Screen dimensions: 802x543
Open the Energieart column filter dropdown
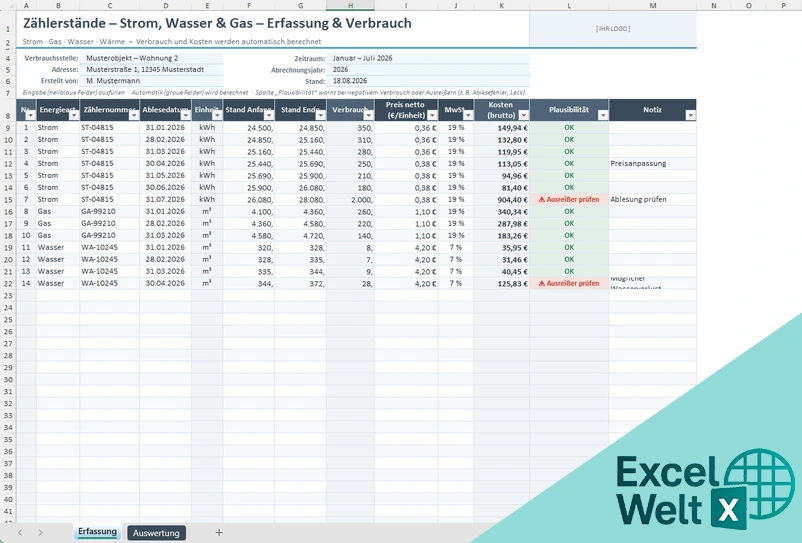point(74,116)
